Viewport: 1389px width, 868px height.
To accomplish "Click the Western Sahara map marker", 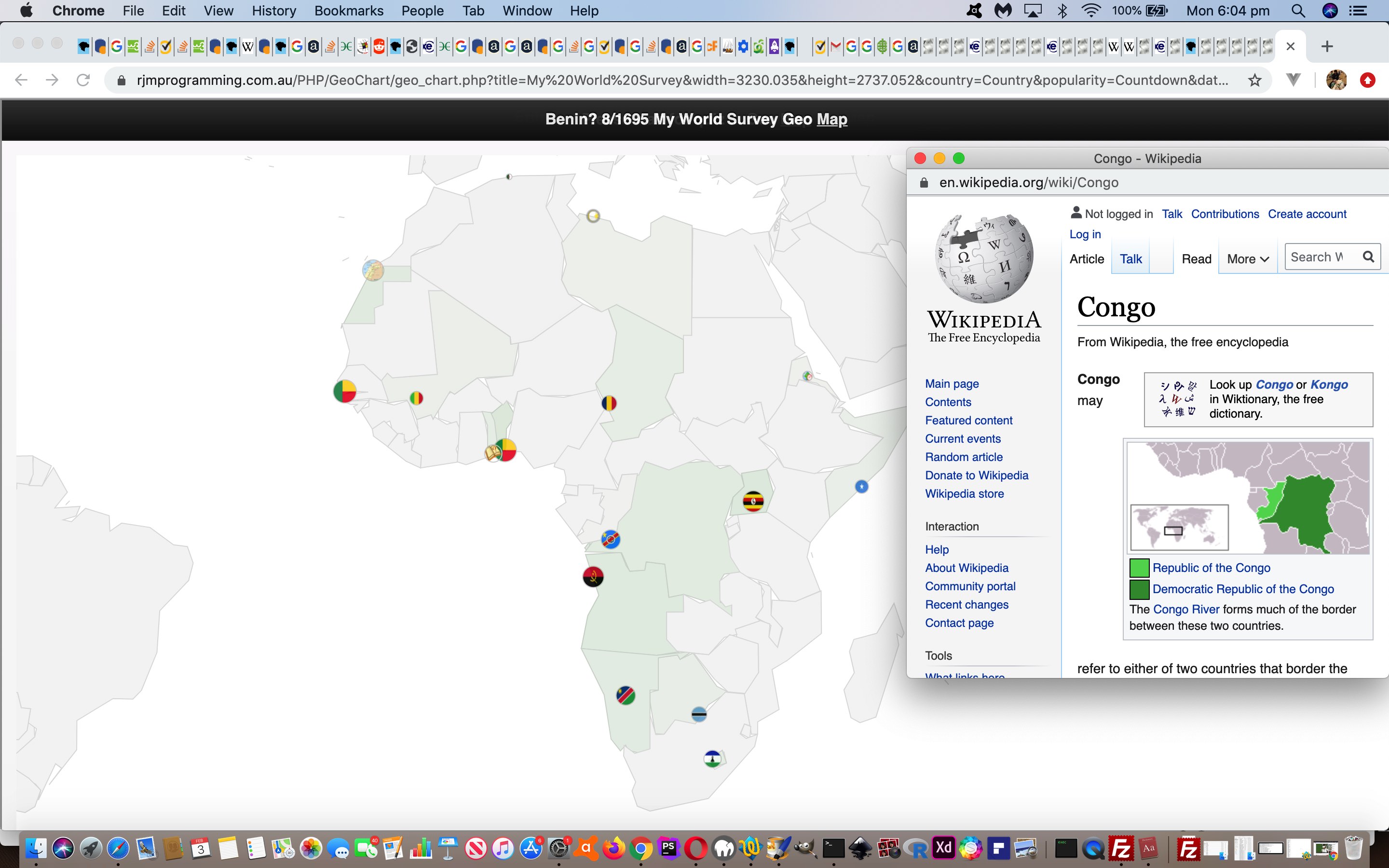I will 373,270.
